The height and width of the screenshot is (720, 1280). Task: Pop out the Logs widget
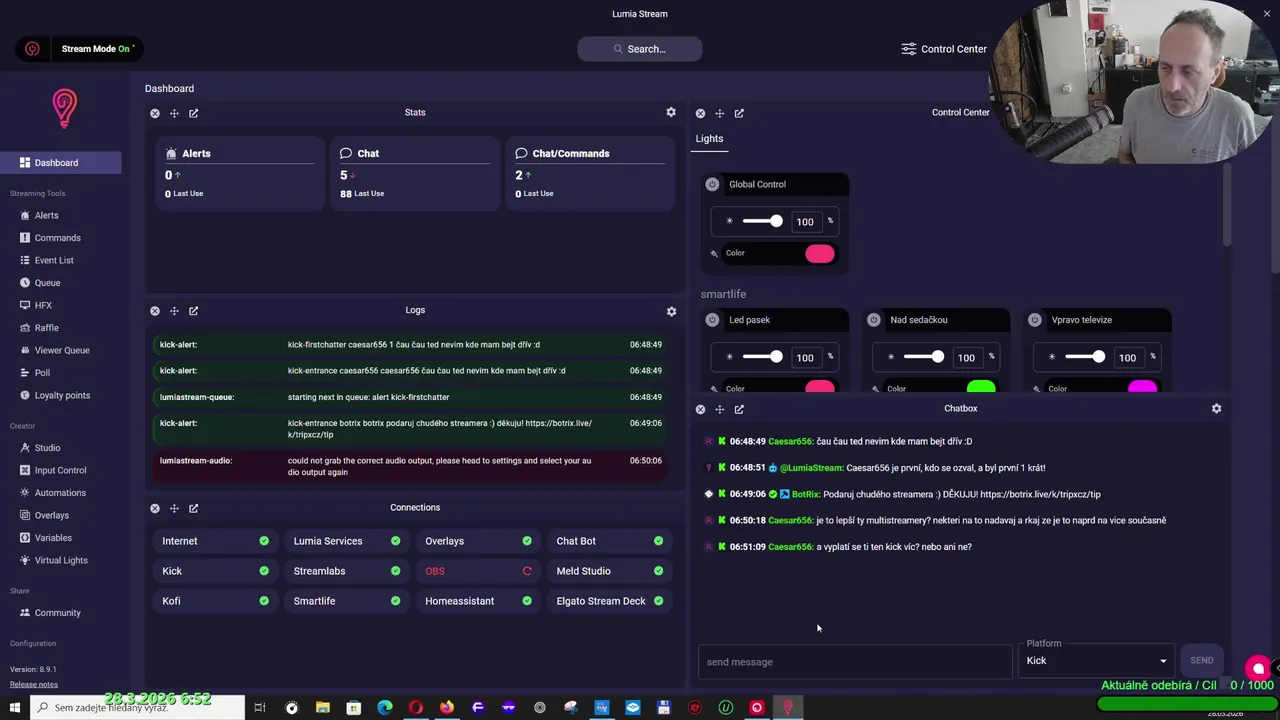point(193,311)
